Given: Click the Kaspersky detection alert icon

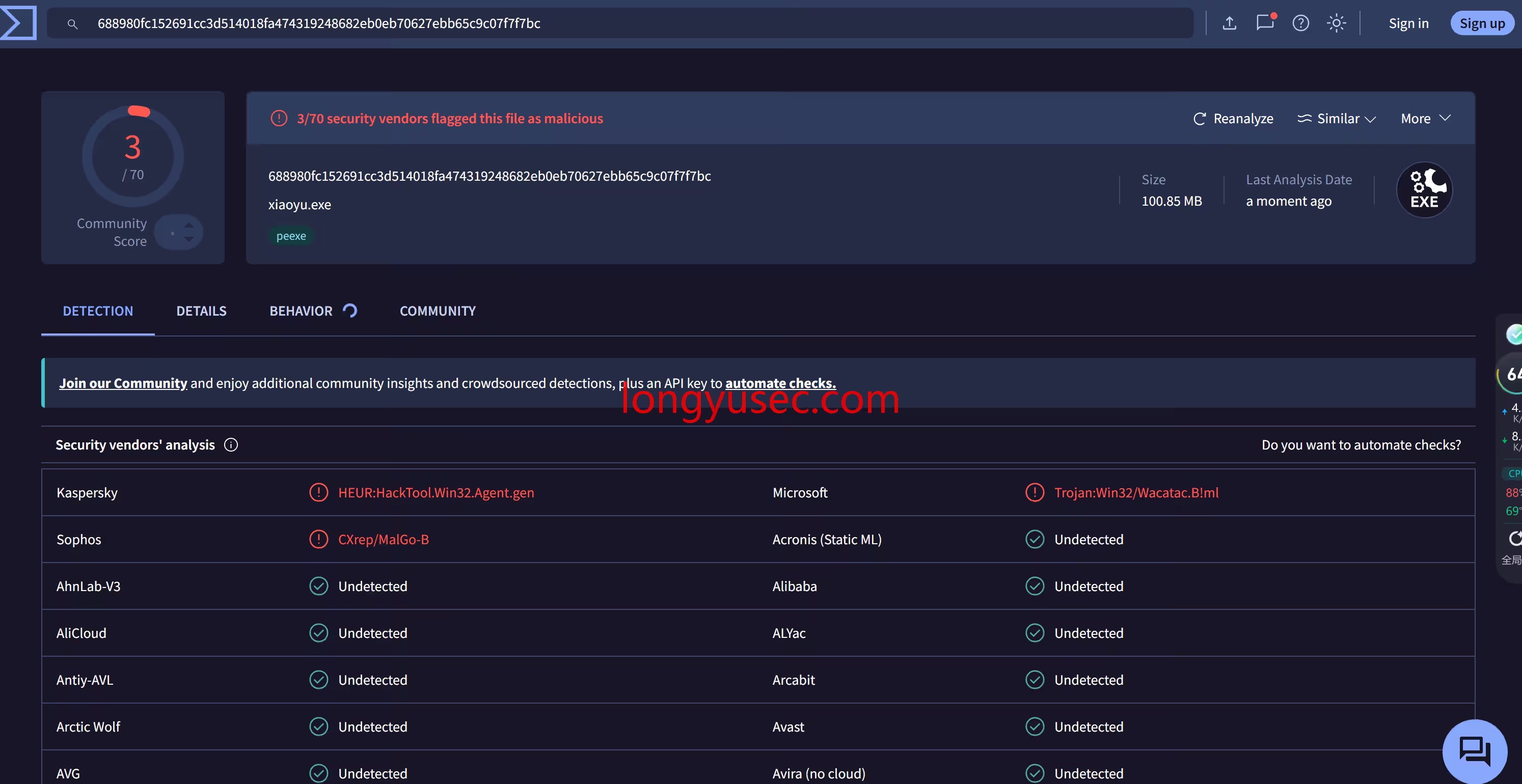Looking at the screenshot, I should [x=318, y=492].
